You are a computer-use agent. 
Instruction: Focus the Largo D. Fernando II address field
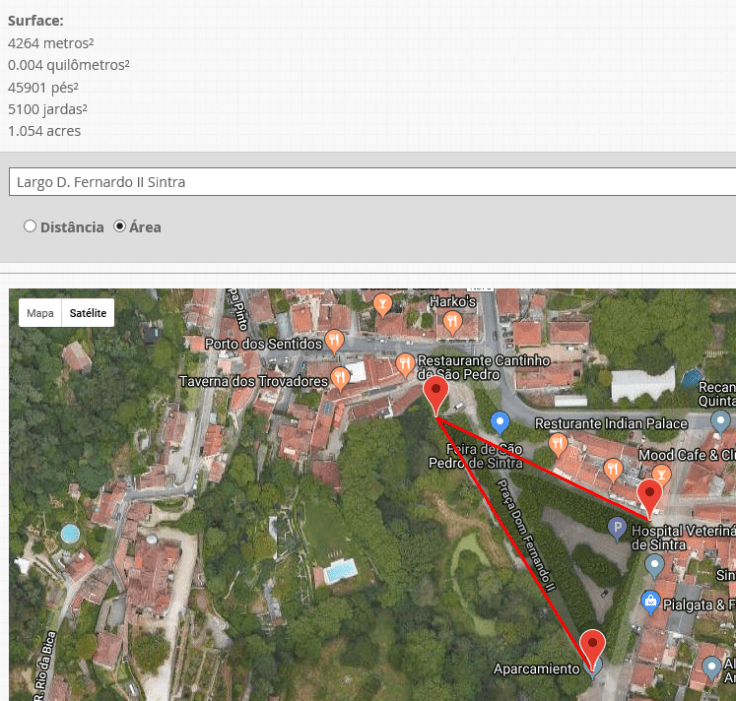click(370, 182)
